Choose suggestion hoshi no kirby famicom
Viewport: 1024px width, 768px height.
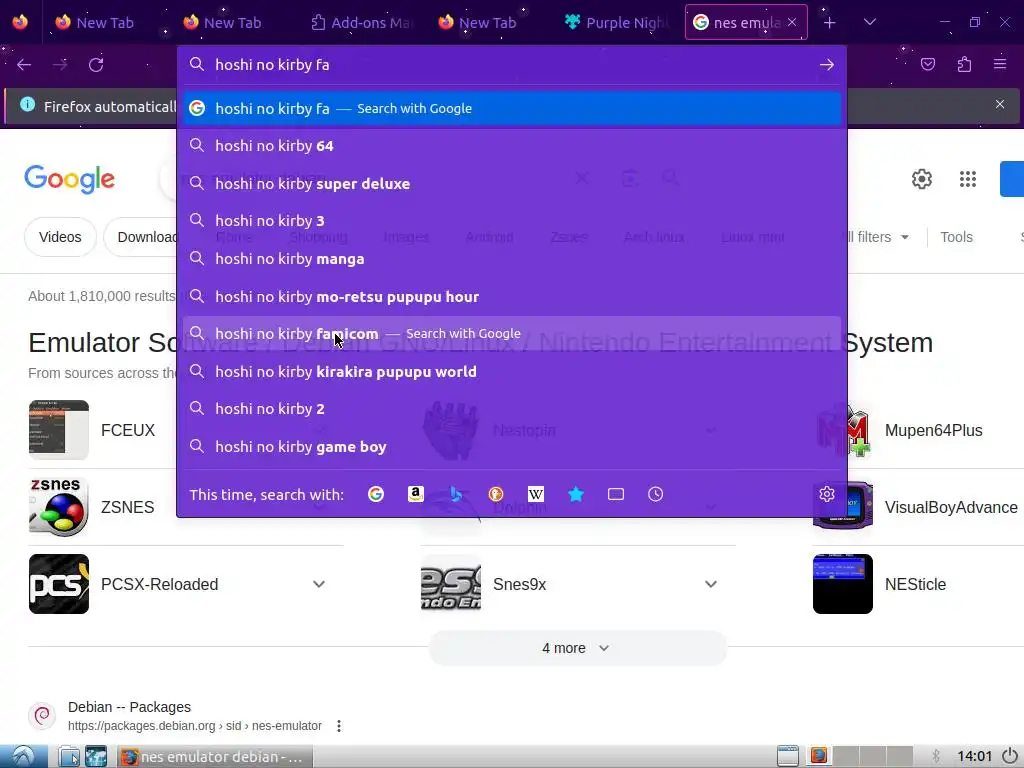tap(511, 334)
